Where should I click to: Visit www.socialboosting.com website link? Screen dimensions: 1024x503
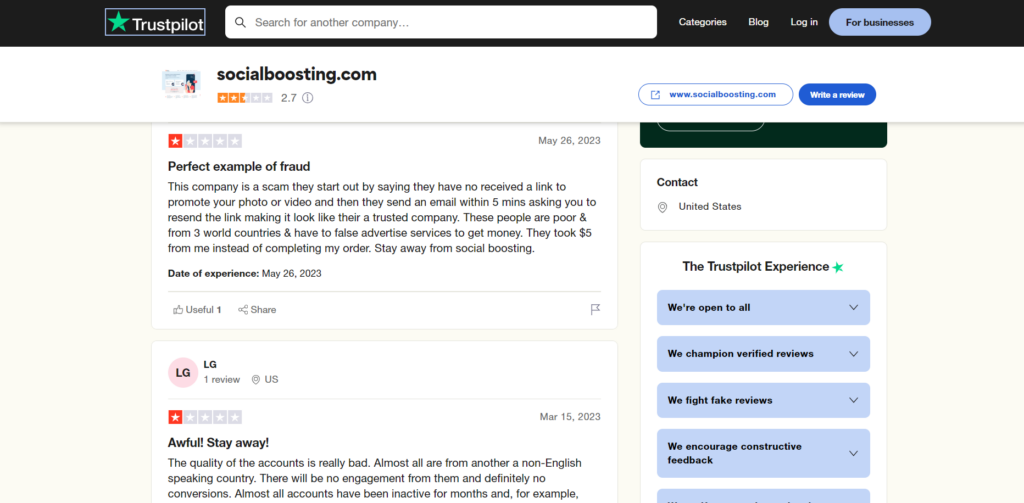(x=715, y=95)
